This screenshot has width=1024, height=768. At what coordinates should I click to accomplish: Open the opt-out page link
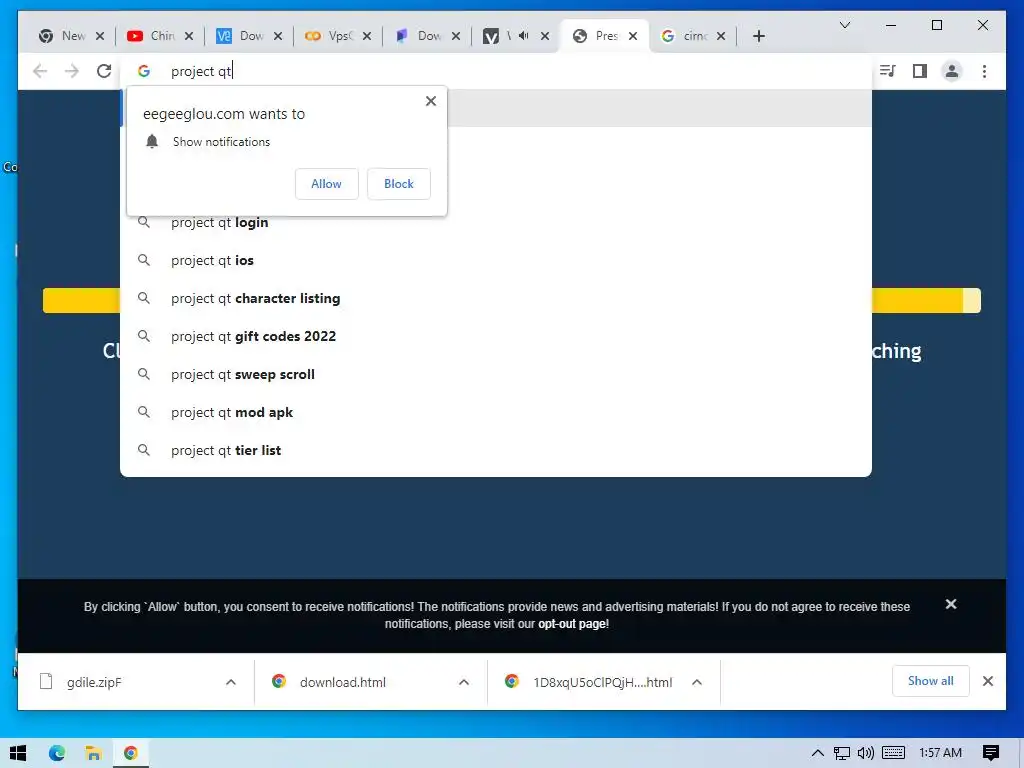pyautogui.click(x=572, y=624)
